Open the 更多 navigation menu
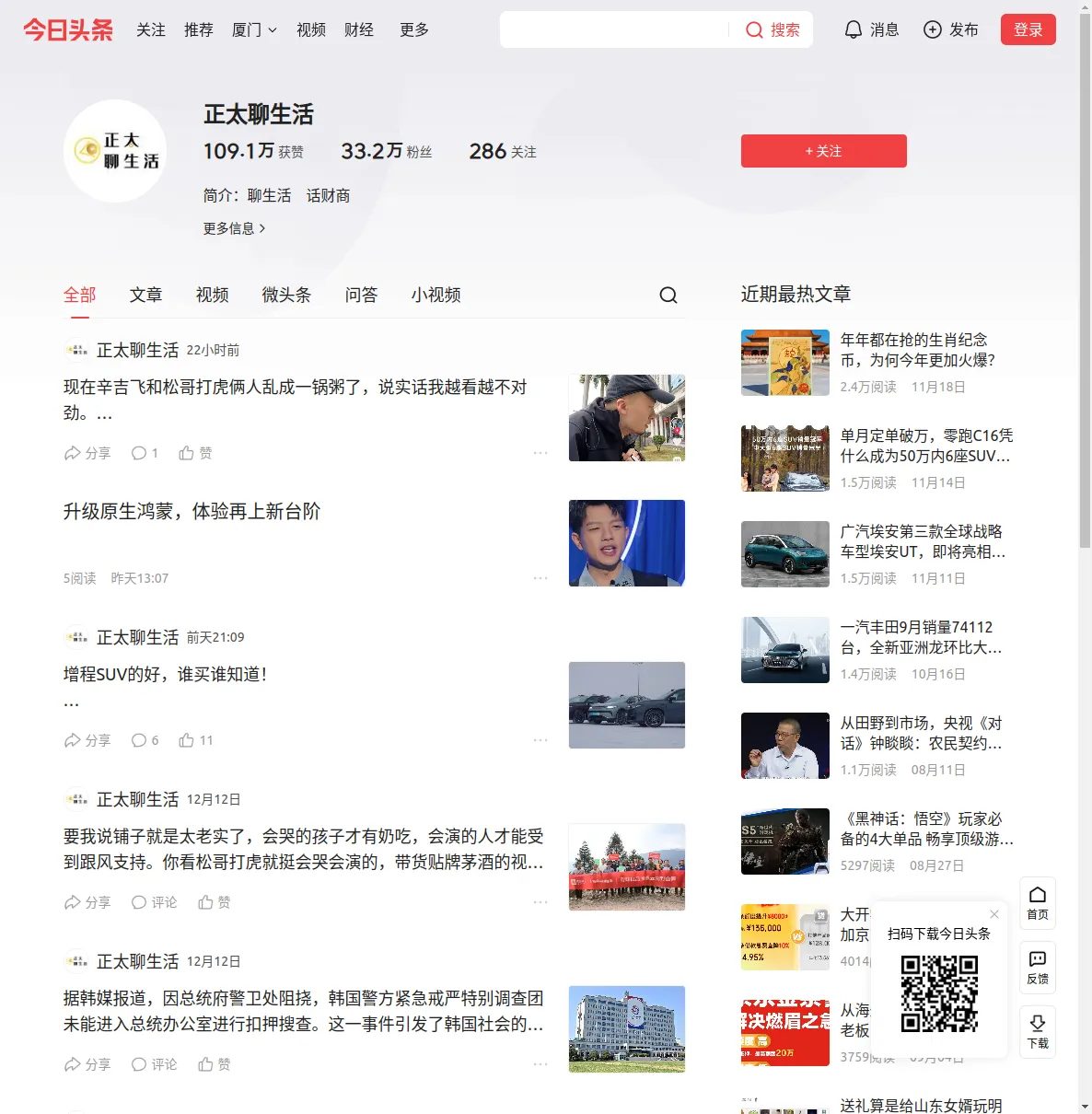This screenshot has height=1114, width=1092. coord(414,29)
